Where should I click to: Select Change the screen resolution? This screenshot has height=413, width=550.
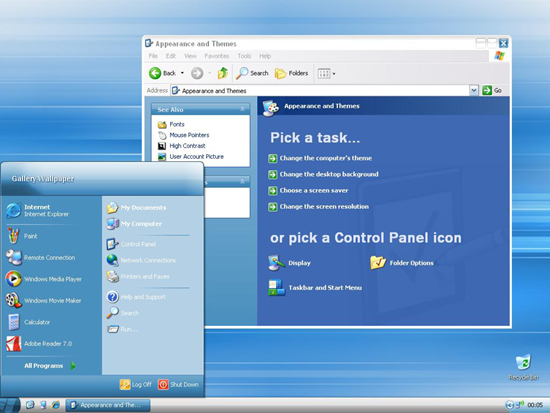(x=318, y=207)
